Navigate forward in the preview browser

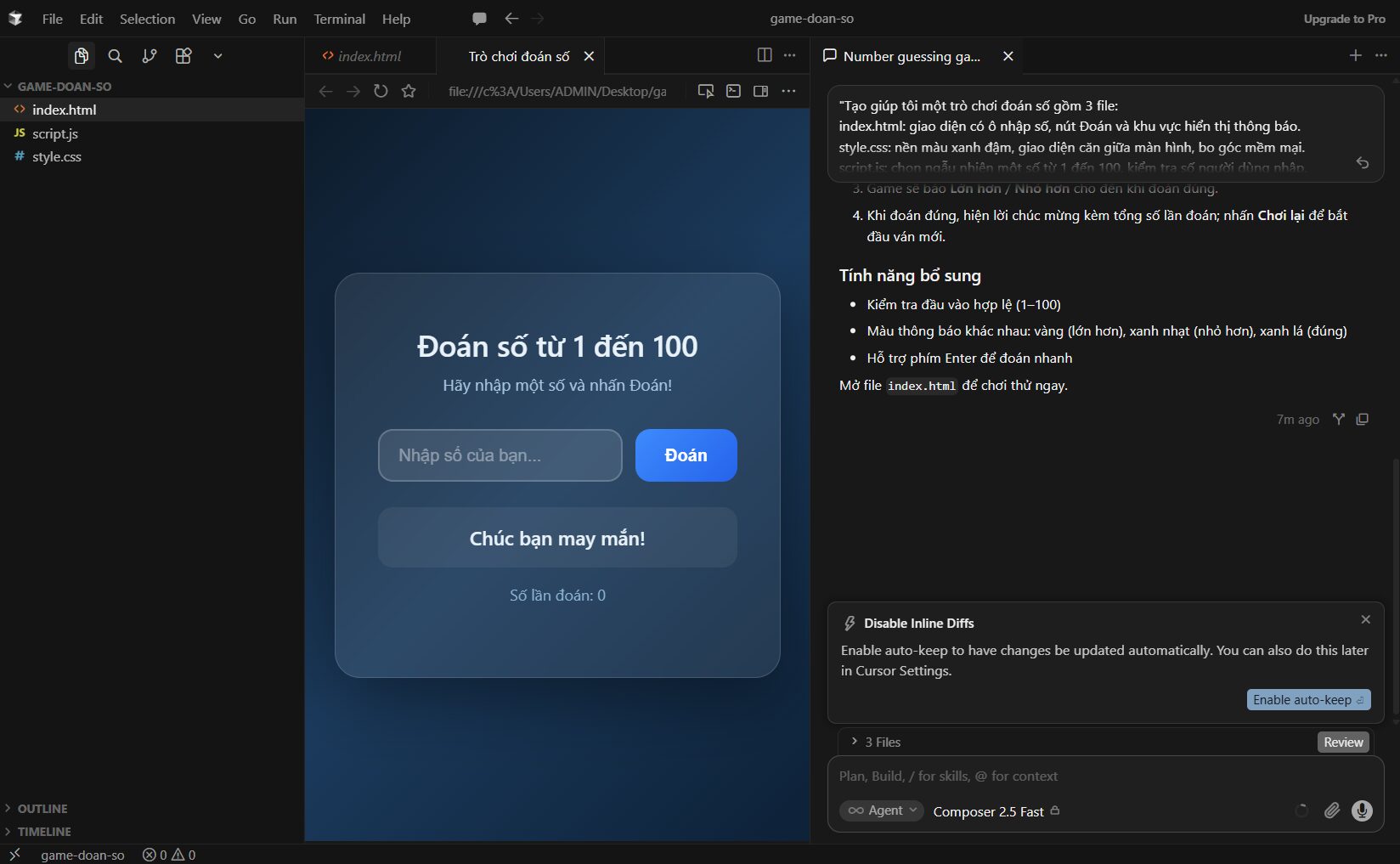click(x=353, y=91)
